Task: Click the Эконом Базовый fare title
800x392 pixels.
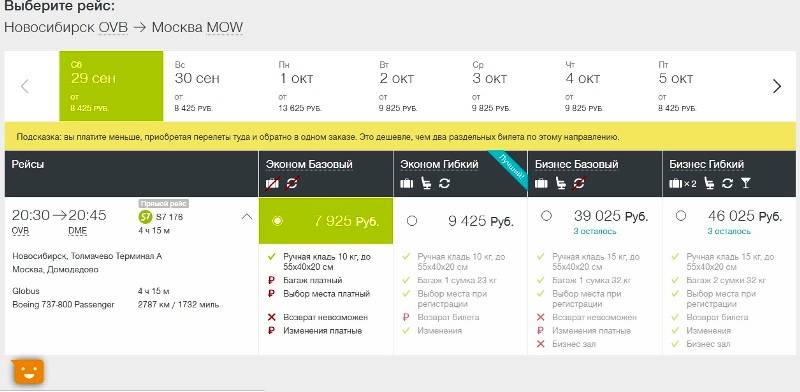Action: point(309,164)
